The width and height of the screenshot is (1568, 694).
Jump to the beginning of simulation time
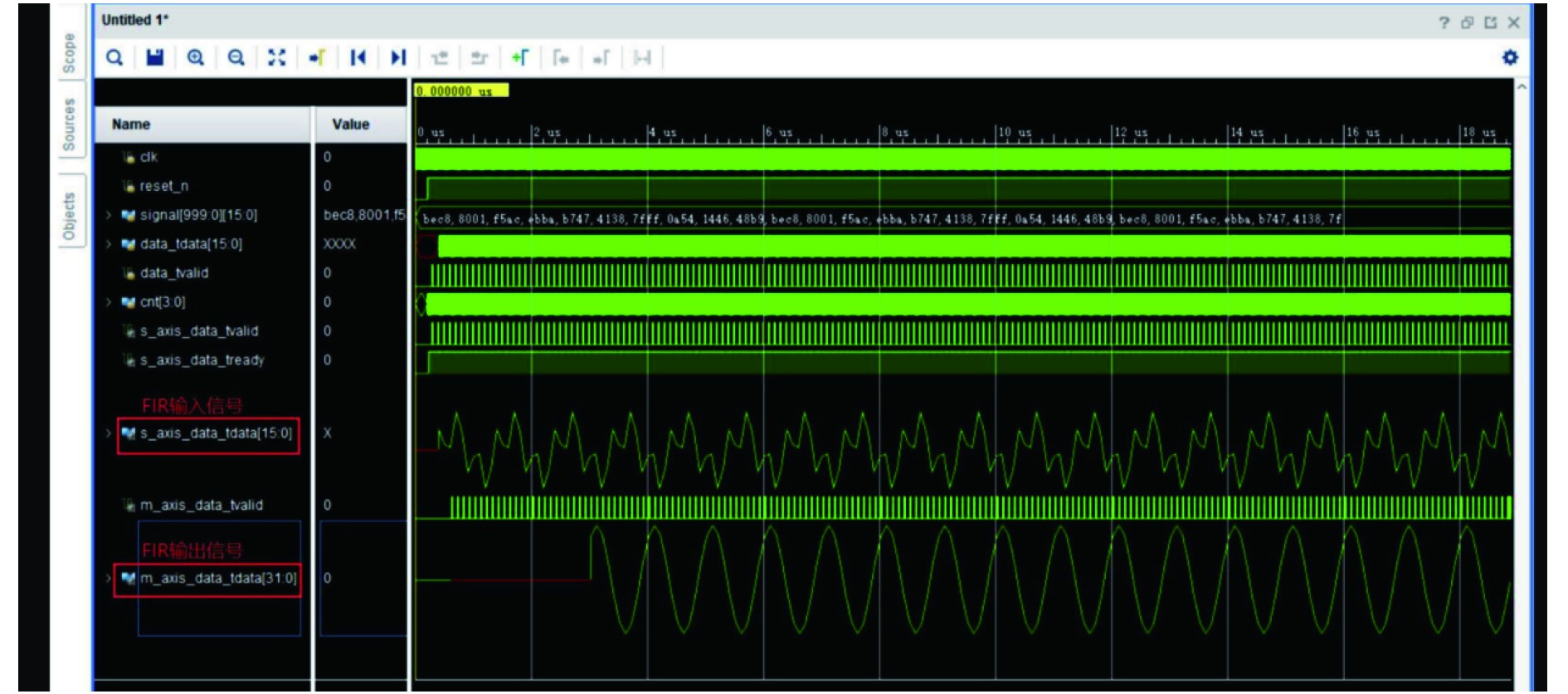point(358,57)
